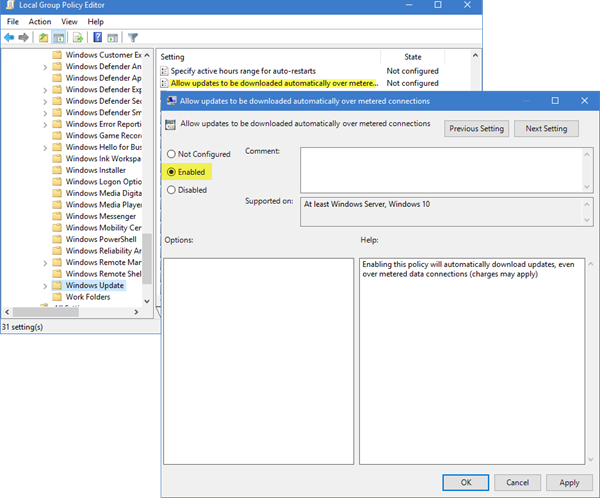
Task: Click the Apply button
Action: tap(569, 482)
